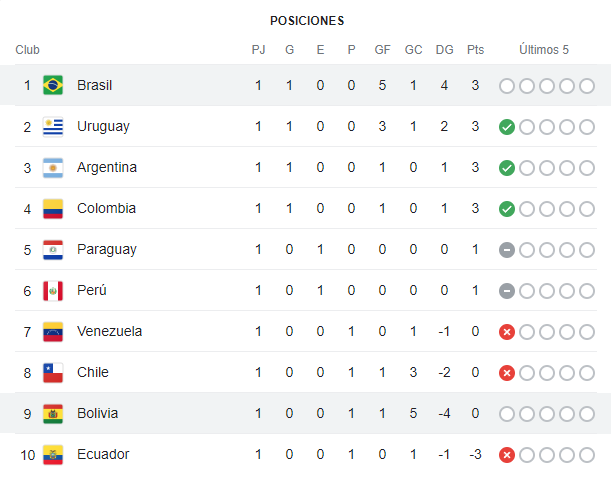This screenshot has height=485, width=611.
Task: Click Argentina's green win result icon
Action: (x=507, y=168)
